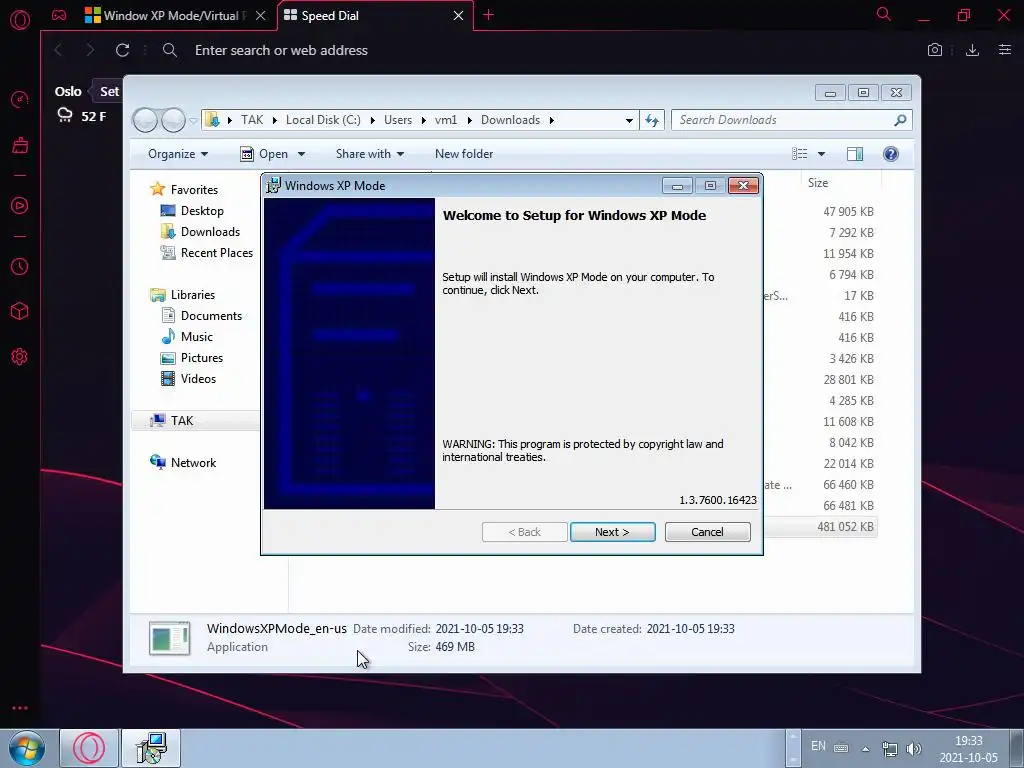Click the TAK breadcrumb segment

click(252, 120)
